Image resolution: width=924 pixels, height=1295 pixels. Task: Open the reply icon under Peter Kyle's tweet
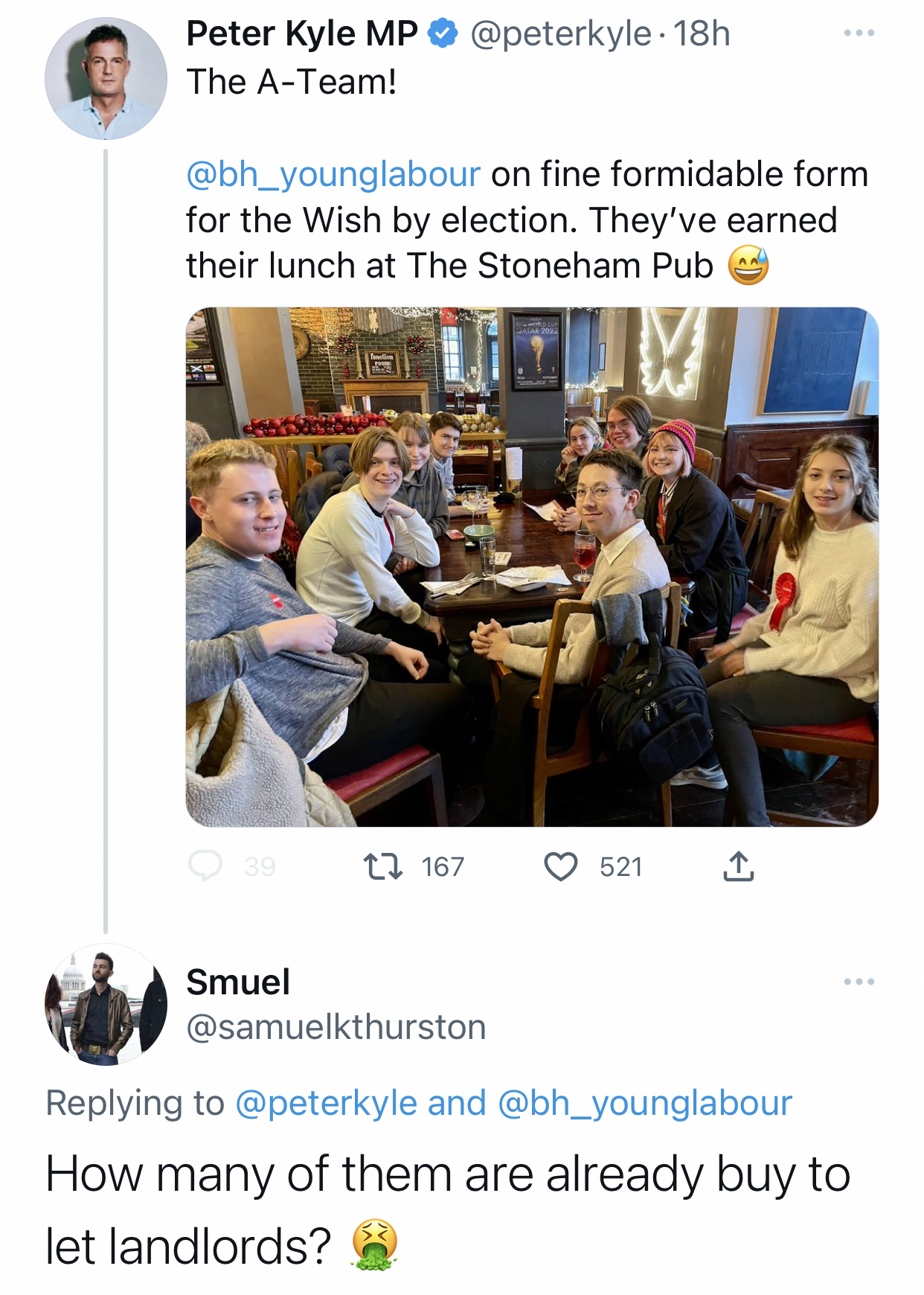(x=205, y=866)
